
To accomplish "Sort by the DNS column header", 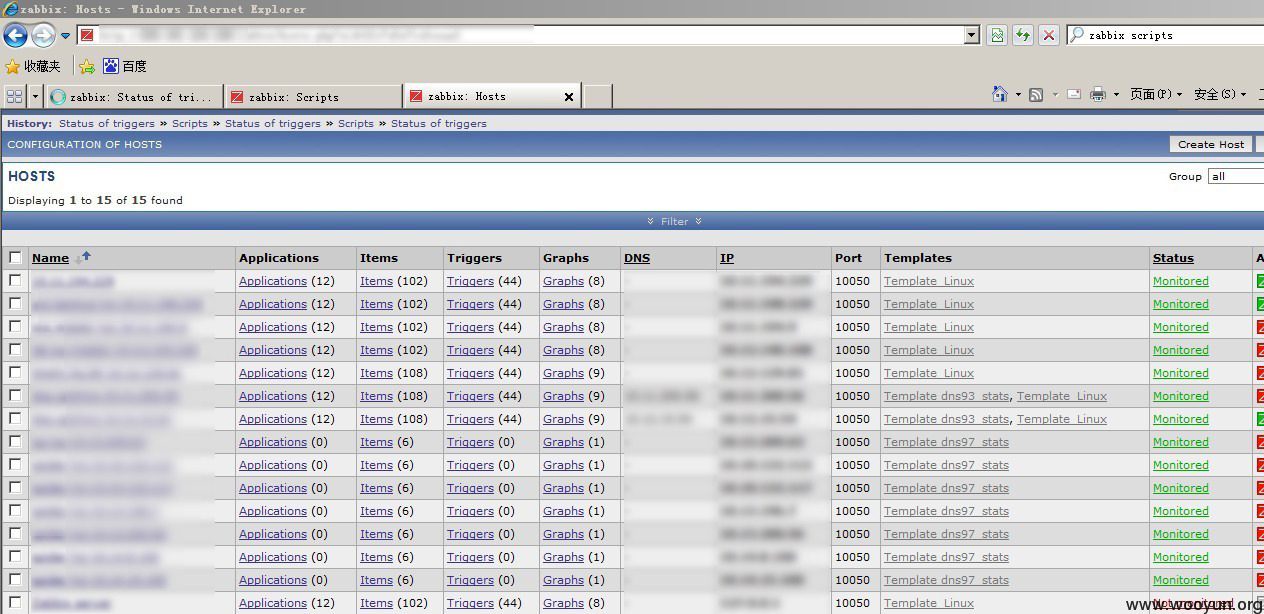I will point(637,258).
